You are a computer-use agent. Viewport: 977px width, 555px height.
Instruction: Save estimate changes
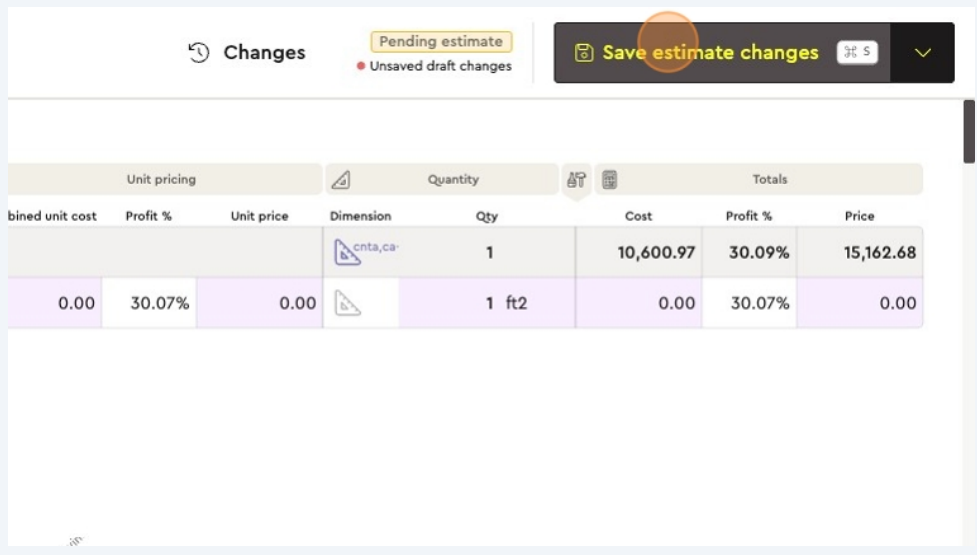[x=710, y=53]
